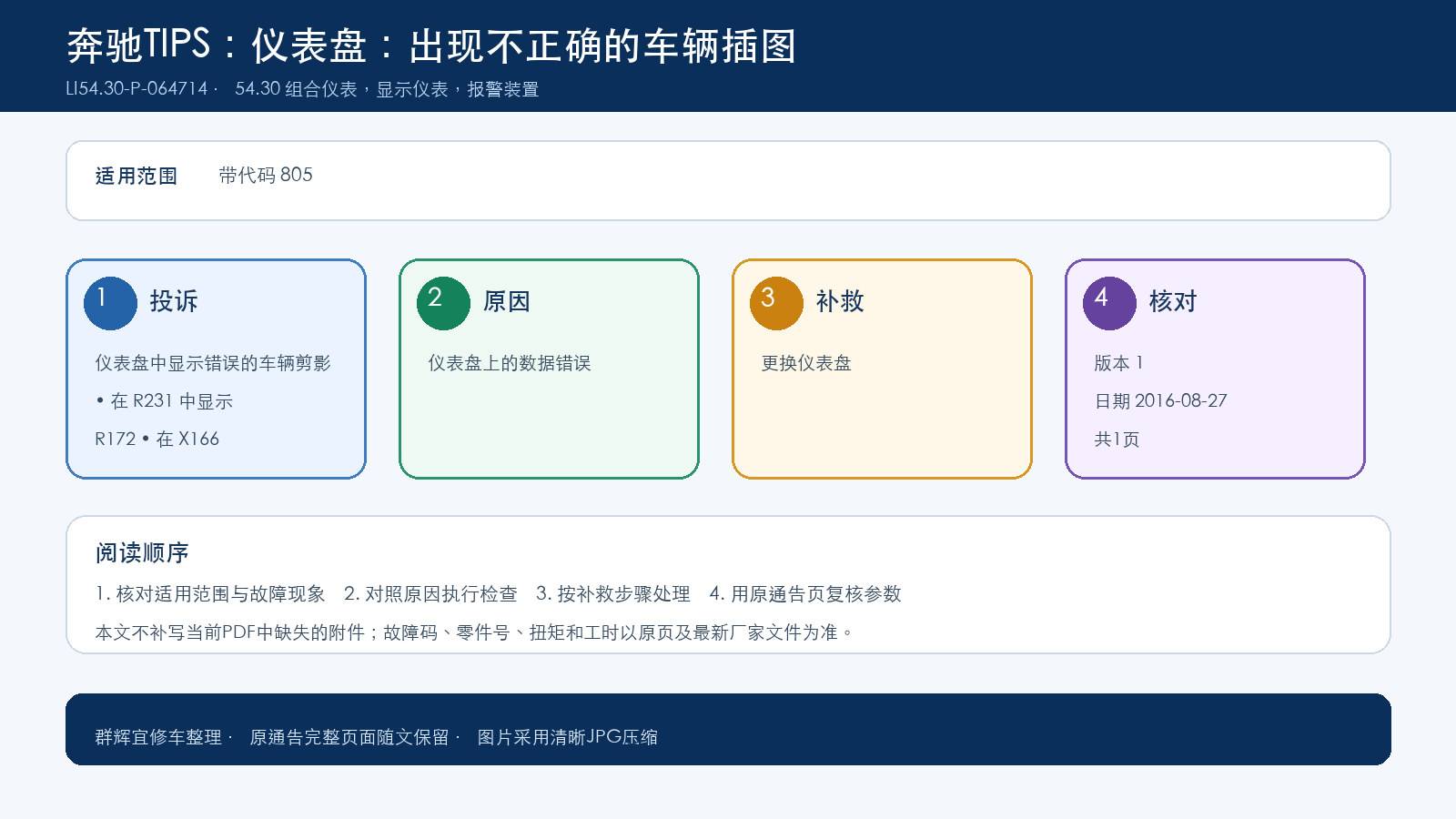Select the 补救 card heading
Screen dimensions: 1456x819
(840, 301)
